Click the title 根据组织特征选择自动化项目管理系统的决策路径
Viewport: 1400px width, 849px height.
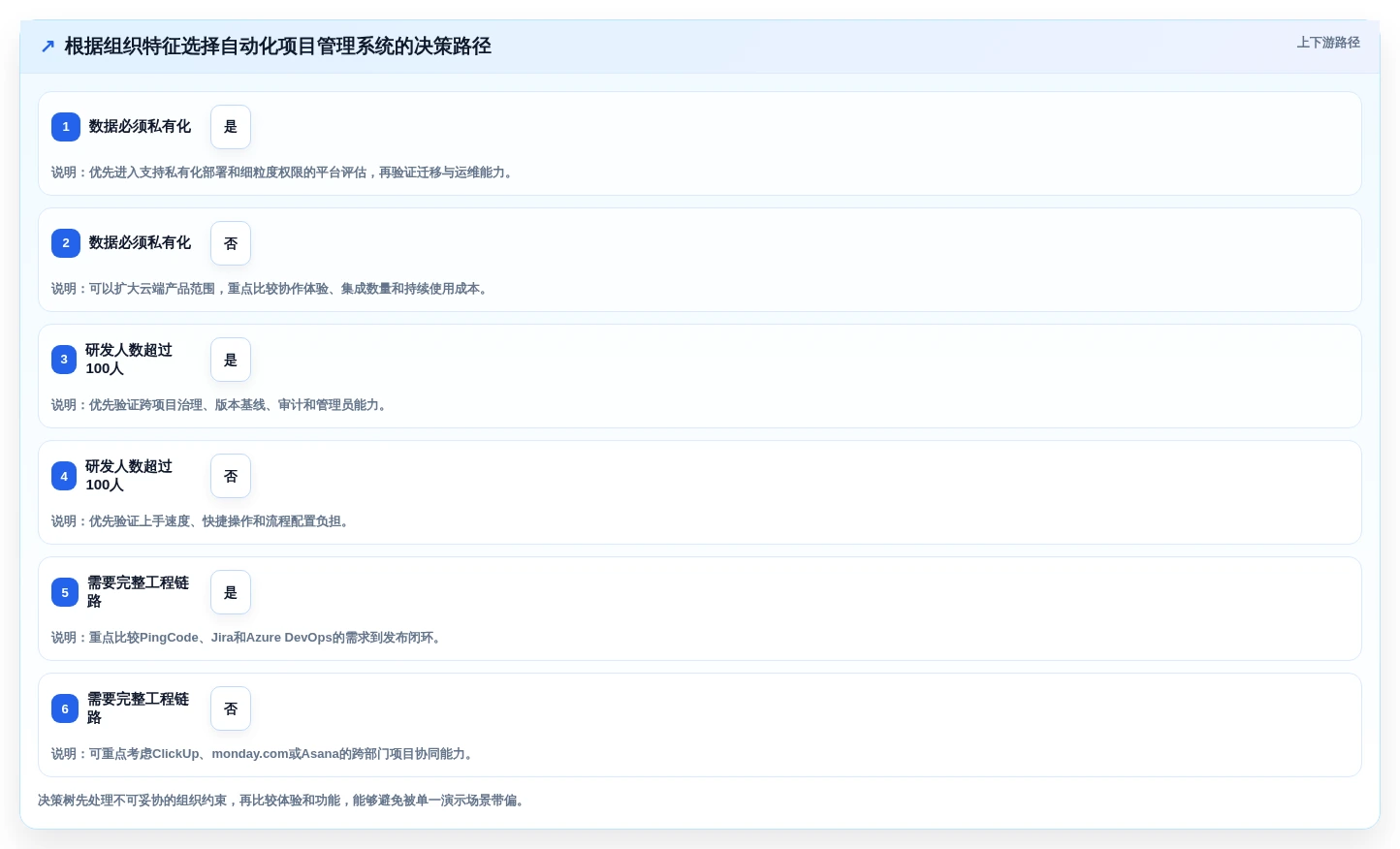[278, 47]
